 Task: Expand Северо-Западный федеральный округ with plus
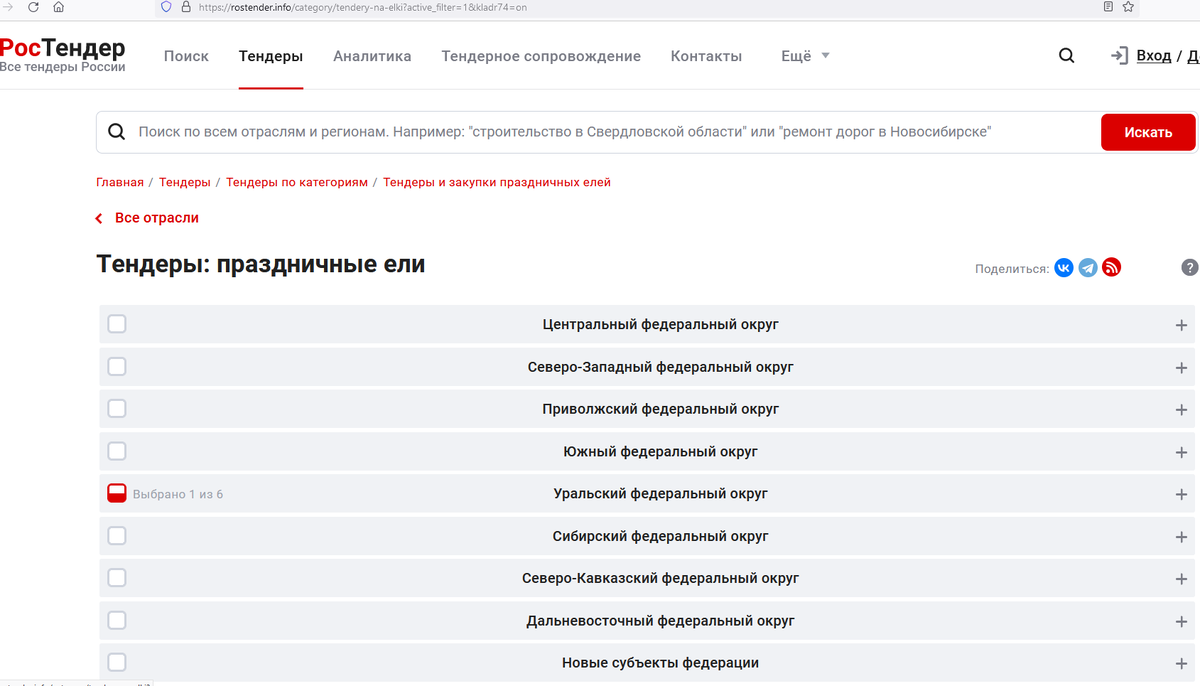pos(1181,367)
